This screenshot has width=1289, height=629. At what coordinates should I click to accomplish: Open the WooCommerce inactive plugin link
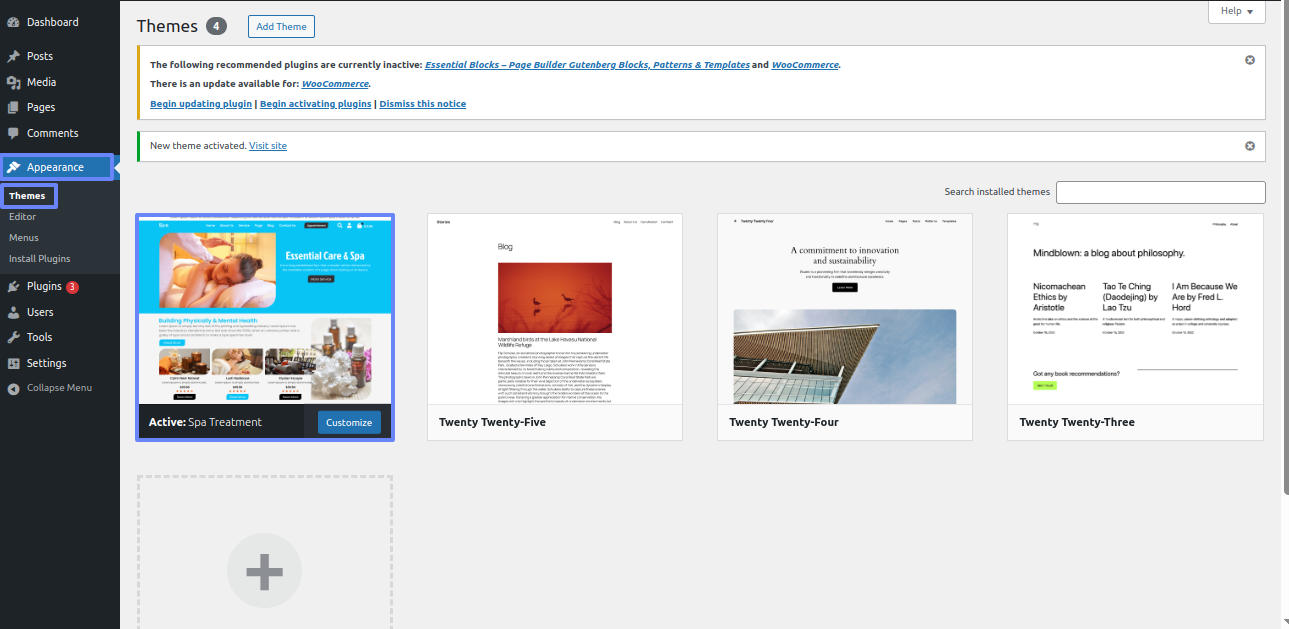[805, 65]
